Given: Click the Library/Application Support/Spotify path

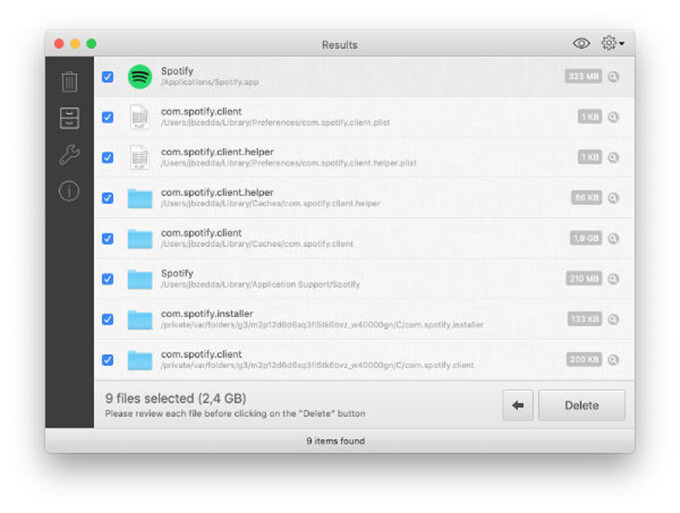Looking at the screenshot, I should (x=261, y=284).
